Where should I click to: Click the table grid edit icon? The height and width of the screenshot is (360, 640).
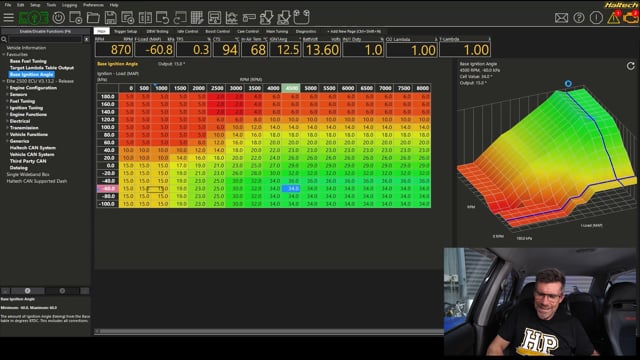click(x=197, y=18)
